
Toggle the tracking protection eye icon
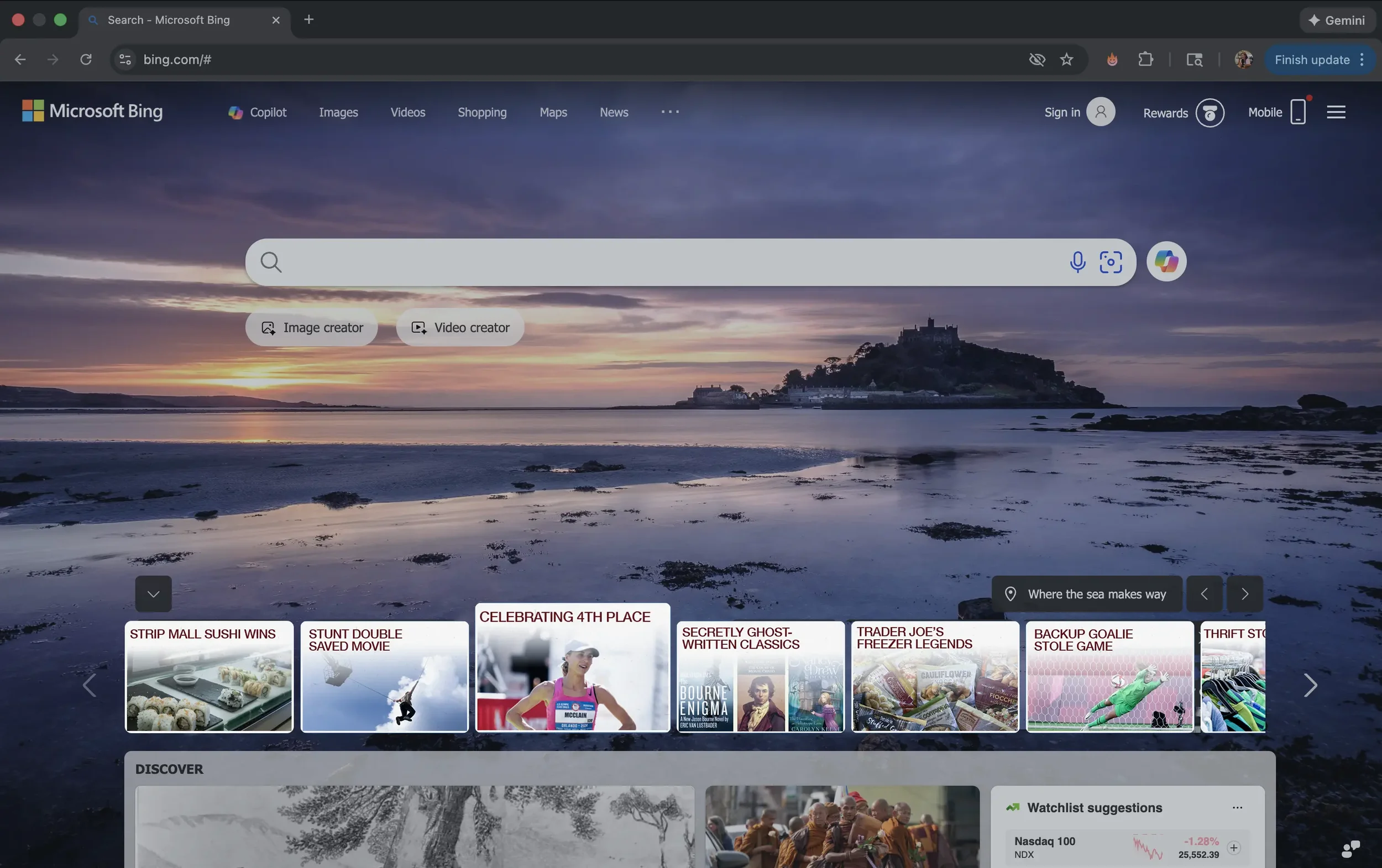pos(1036,60)
